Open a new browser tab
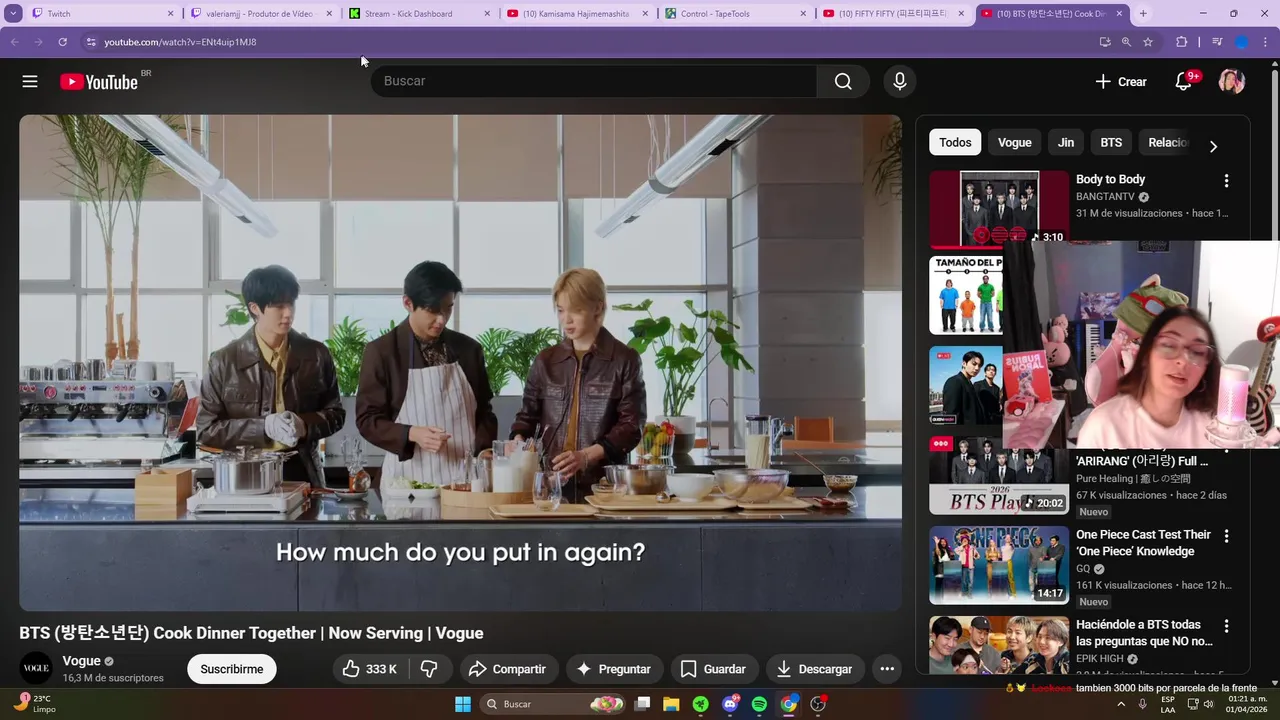1280x720 pixels. pos(1143,14)
